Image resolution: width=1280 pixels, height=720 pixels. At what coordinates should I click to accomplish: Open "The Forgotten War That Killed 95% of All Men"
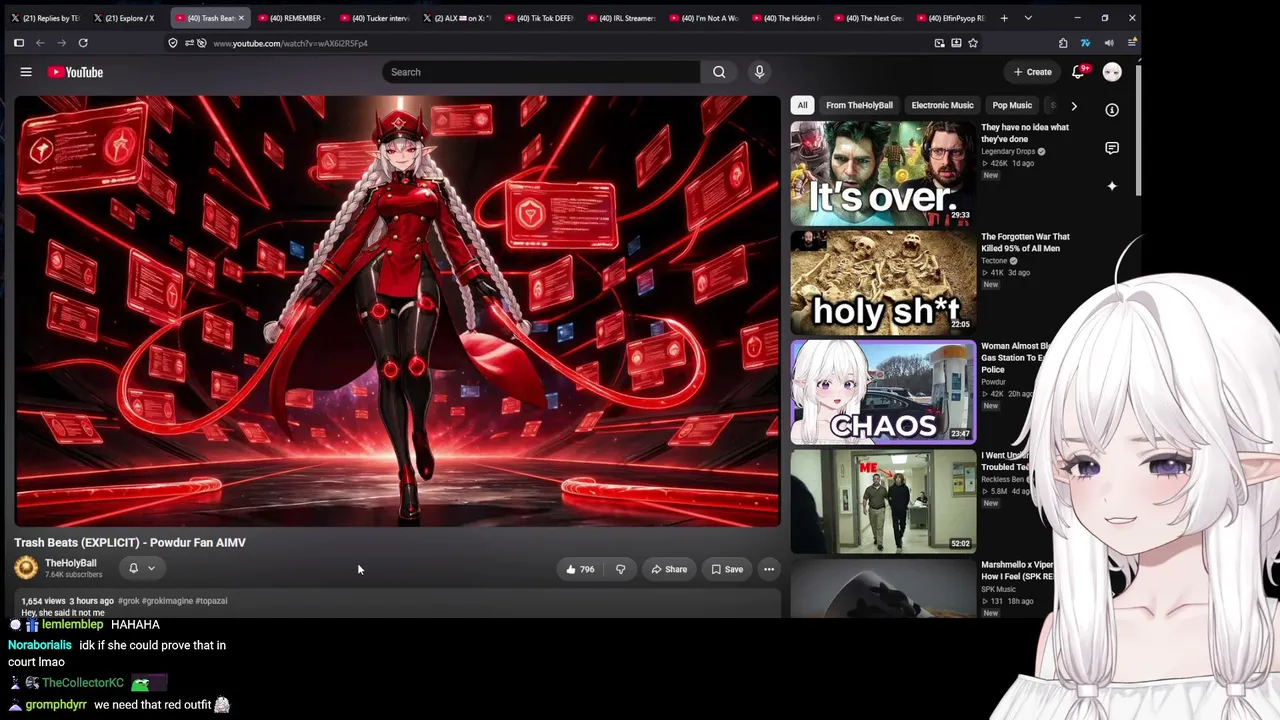(x=1025, y=242)
